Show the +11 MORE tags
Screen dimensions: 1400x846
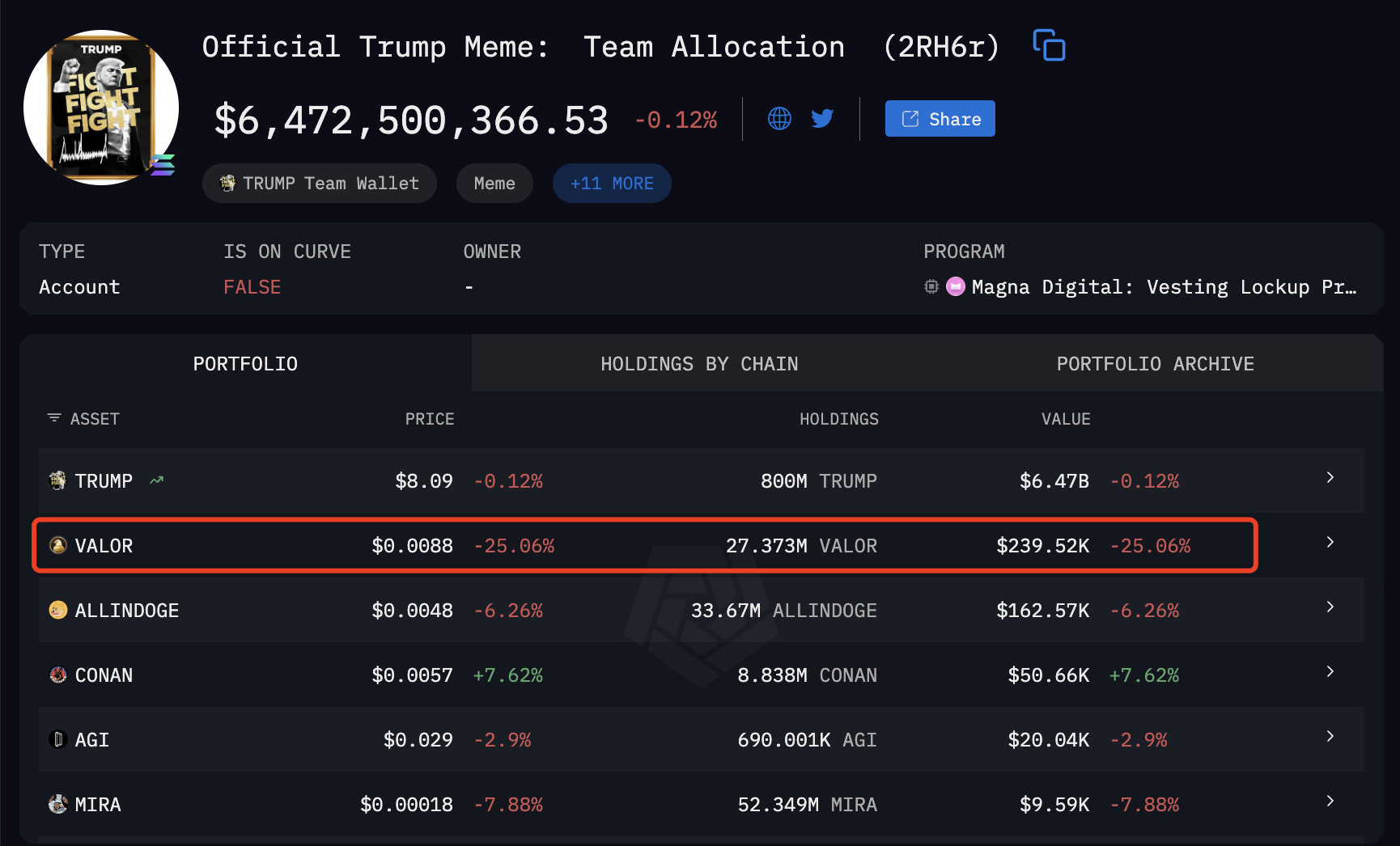click(612, 184)
